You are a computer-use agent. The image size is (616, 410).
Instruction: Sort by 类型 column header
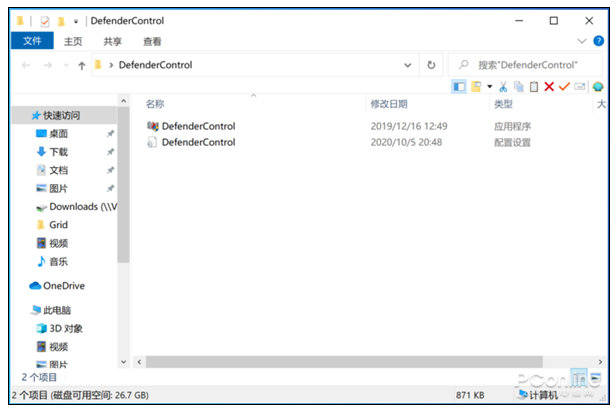(x=503, y=104)
